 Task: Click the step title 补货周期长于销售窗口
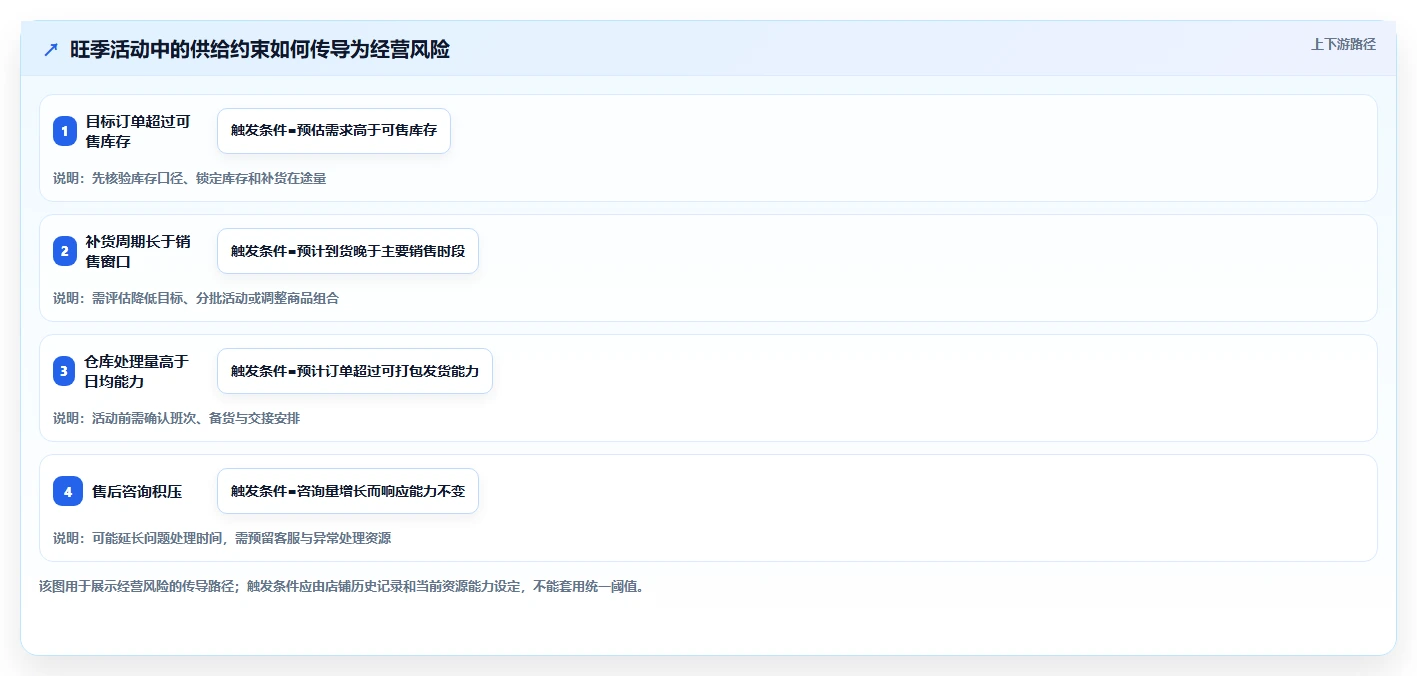(x=138, y=251)
